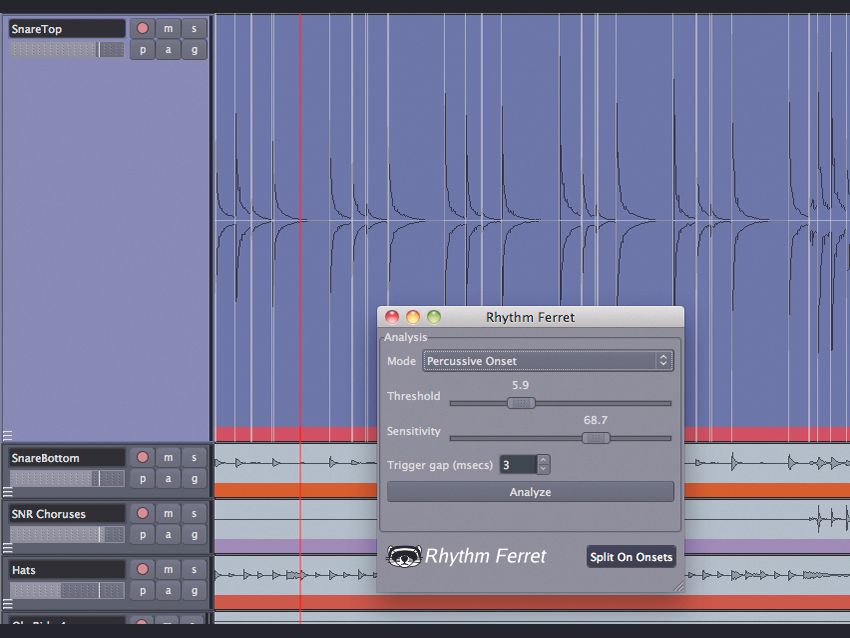Zoom the Rhythm Ferret window
Screen dimensions: 850x638
434,317
